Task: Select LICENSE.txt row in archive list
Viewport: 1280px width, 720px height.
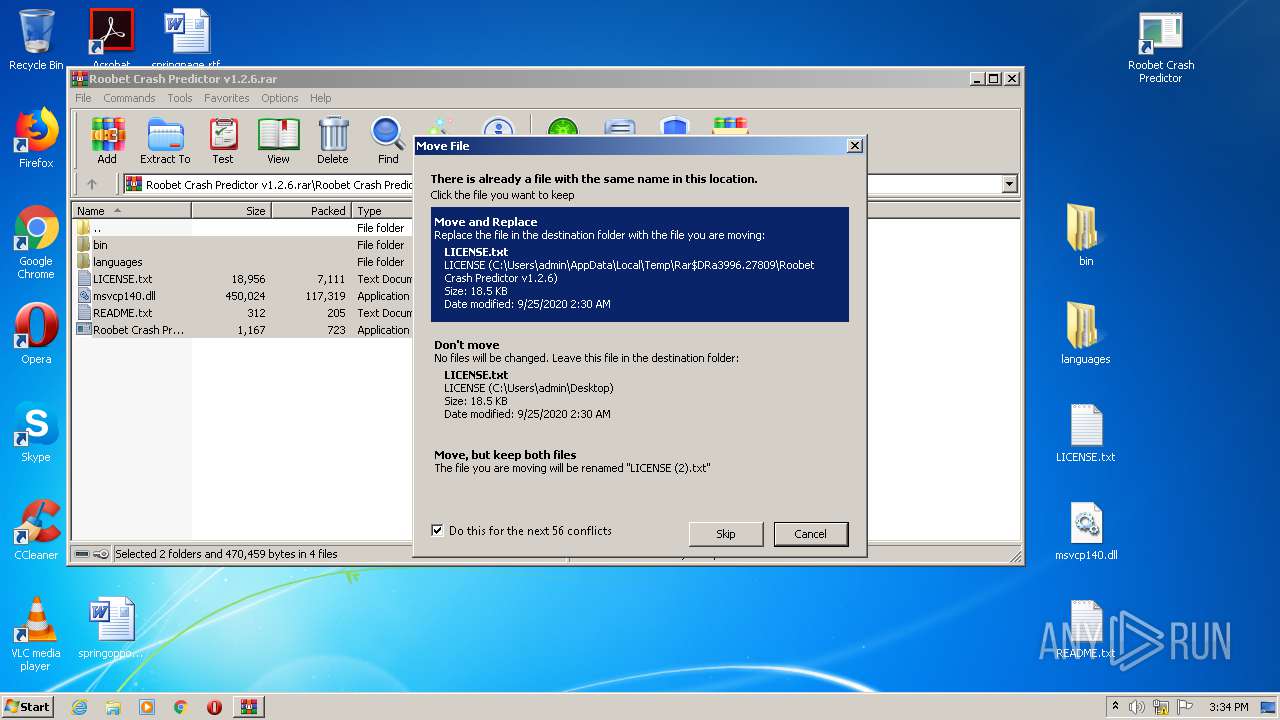Action: pyautogui.click(x=243, y=279)
